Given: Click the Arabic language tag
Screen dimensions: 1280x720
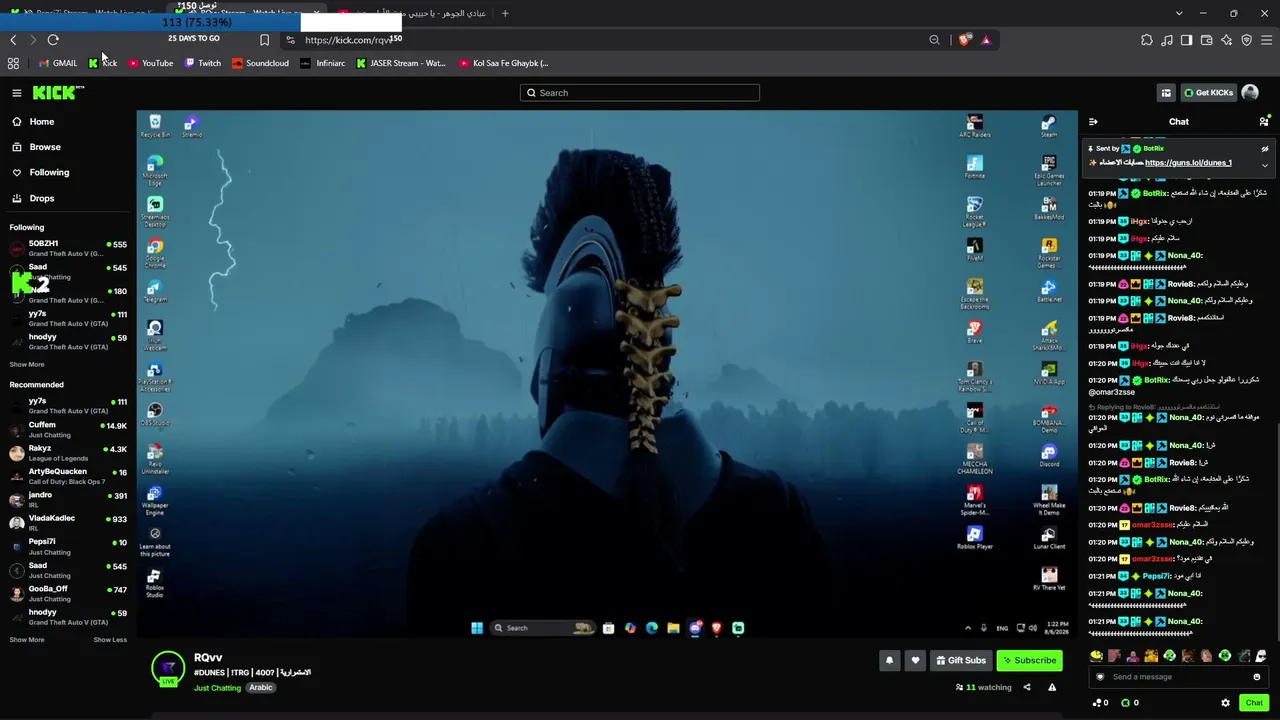Looking at the screenshot, I should 261,688.
